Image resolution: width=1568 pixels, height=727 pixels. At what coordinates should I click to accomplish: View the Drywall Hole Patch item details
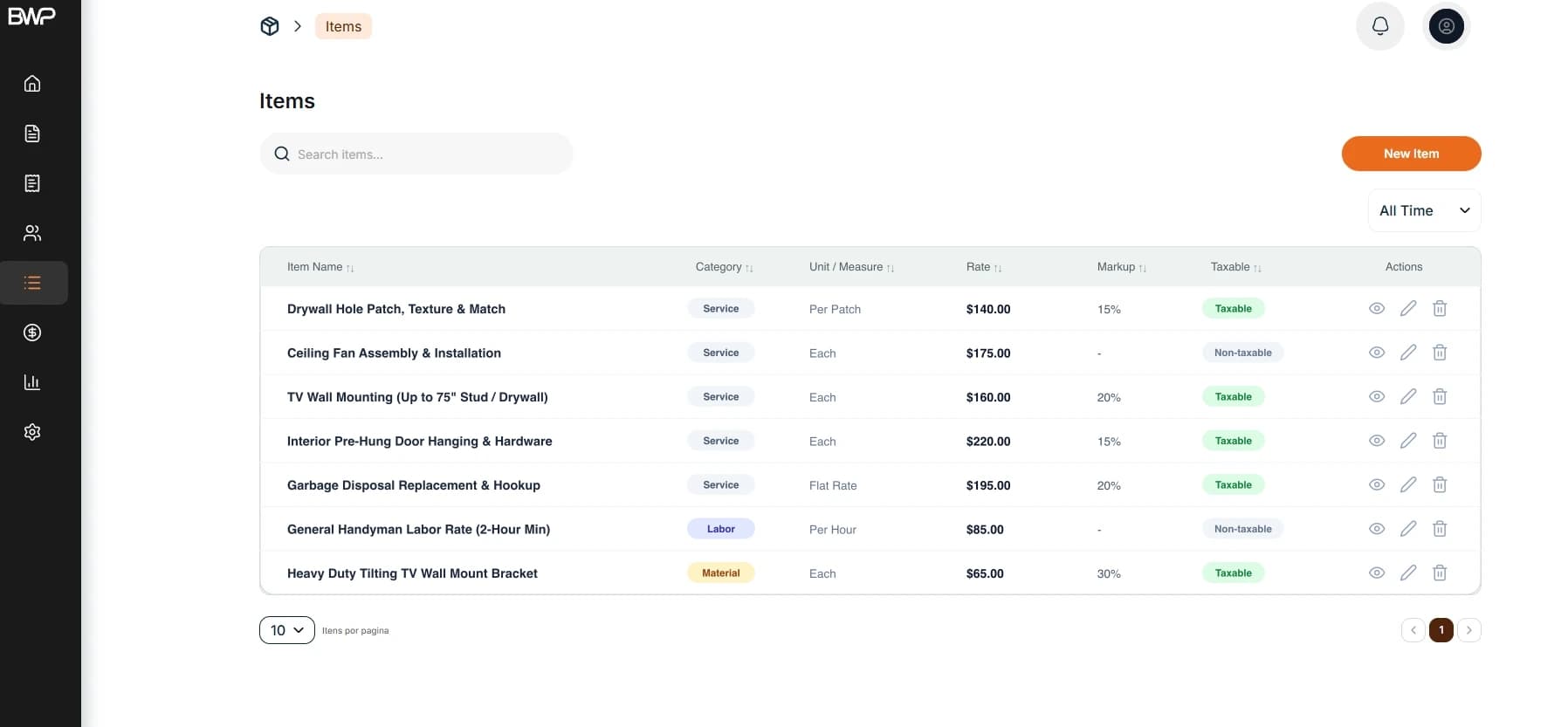pyautogui.click(x=1377, y=309)
